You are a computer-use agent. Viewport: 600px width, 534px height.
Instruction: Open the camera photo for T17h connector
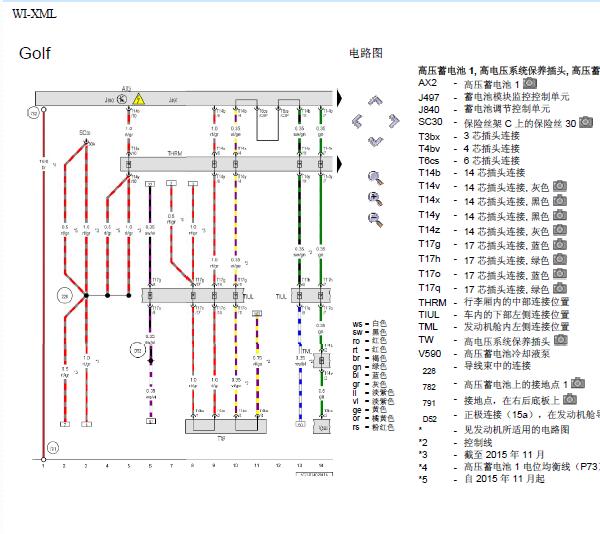pyautogui.click(x=560, y=259)
